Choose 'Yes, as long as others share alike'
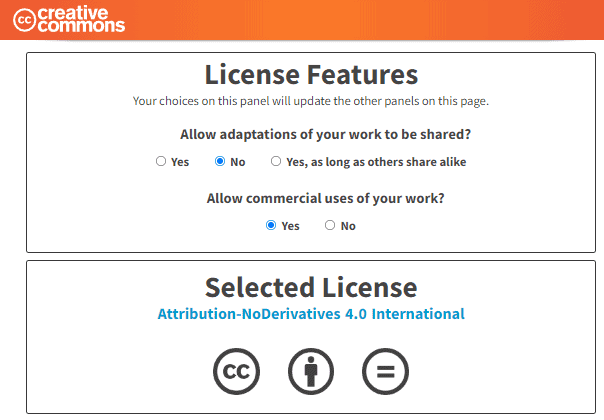 click(276, 161)
